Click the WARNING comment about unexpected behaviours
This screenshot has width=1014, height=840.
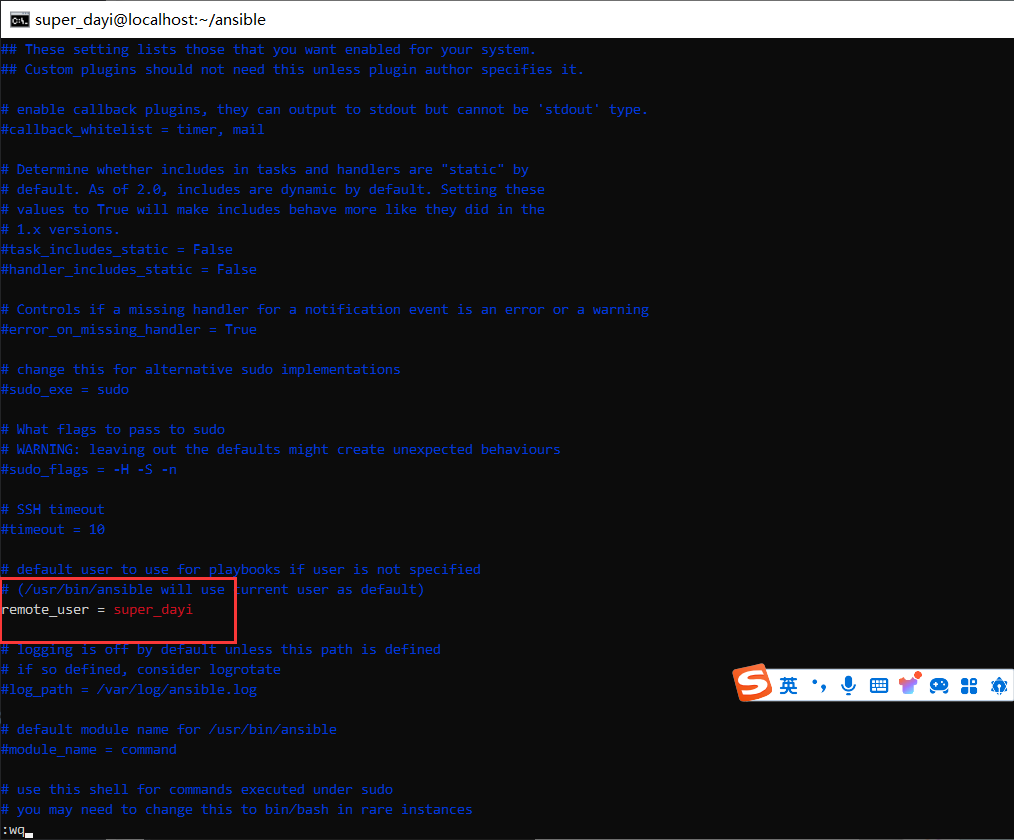[x=281, y=449]
